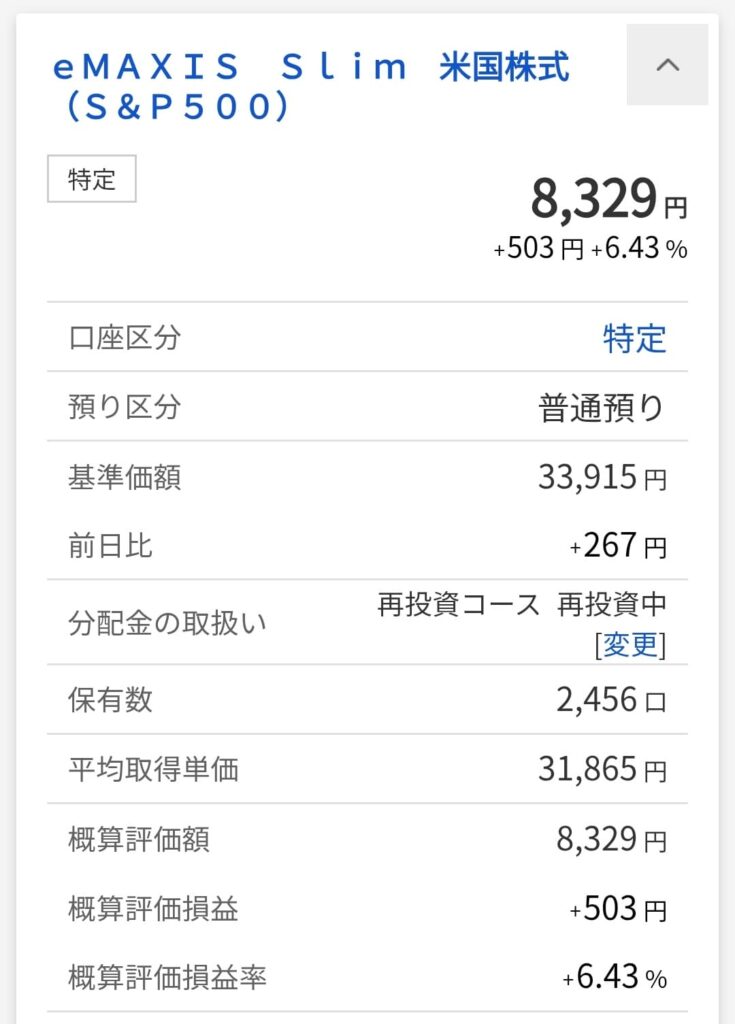Click the +6.43% figure below the large valuation

[639, 249]
